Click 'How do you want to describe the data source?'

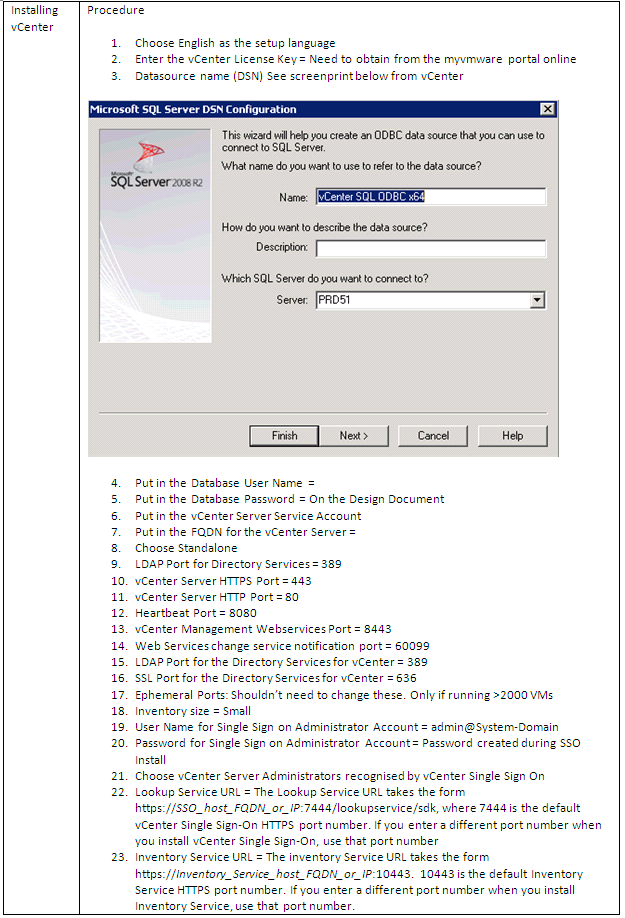[324, 227]
